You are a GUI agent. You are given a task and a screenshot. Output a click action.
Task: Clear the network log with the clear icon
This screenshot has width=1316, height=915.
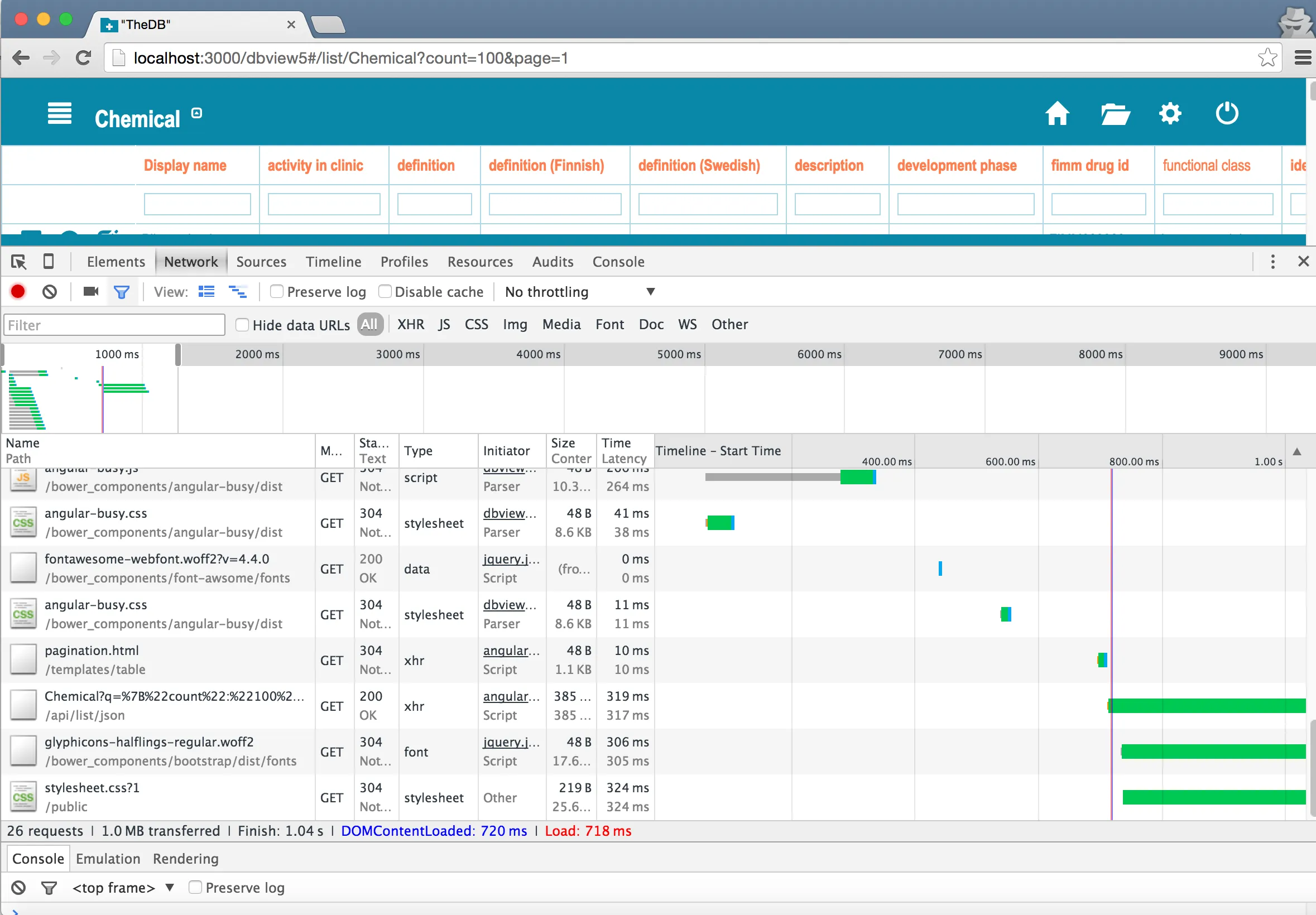coord(50,292)
